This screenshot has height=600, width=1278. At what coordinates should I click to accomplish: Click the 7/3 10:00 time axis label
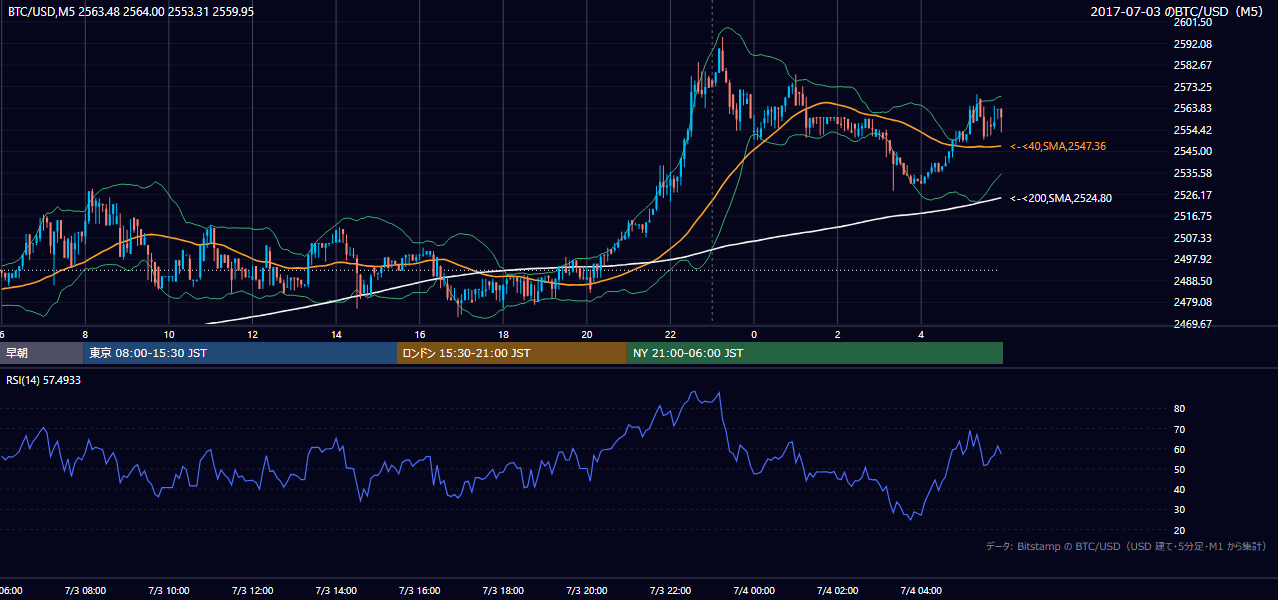point(168,590)
